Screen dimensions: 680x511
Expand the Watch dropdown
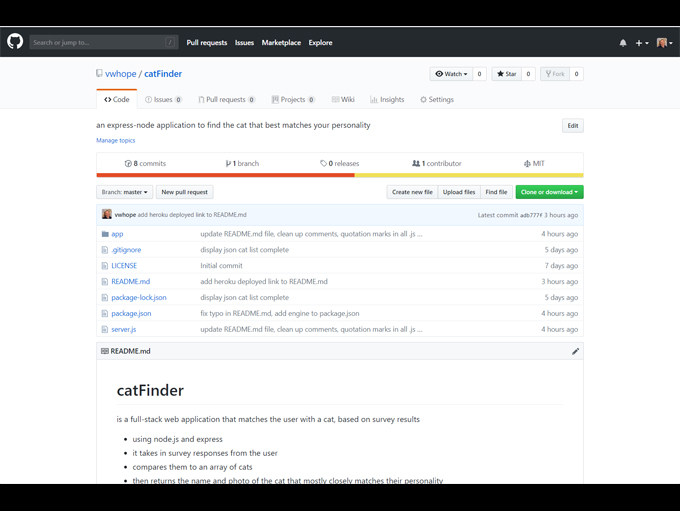point(451,74)
